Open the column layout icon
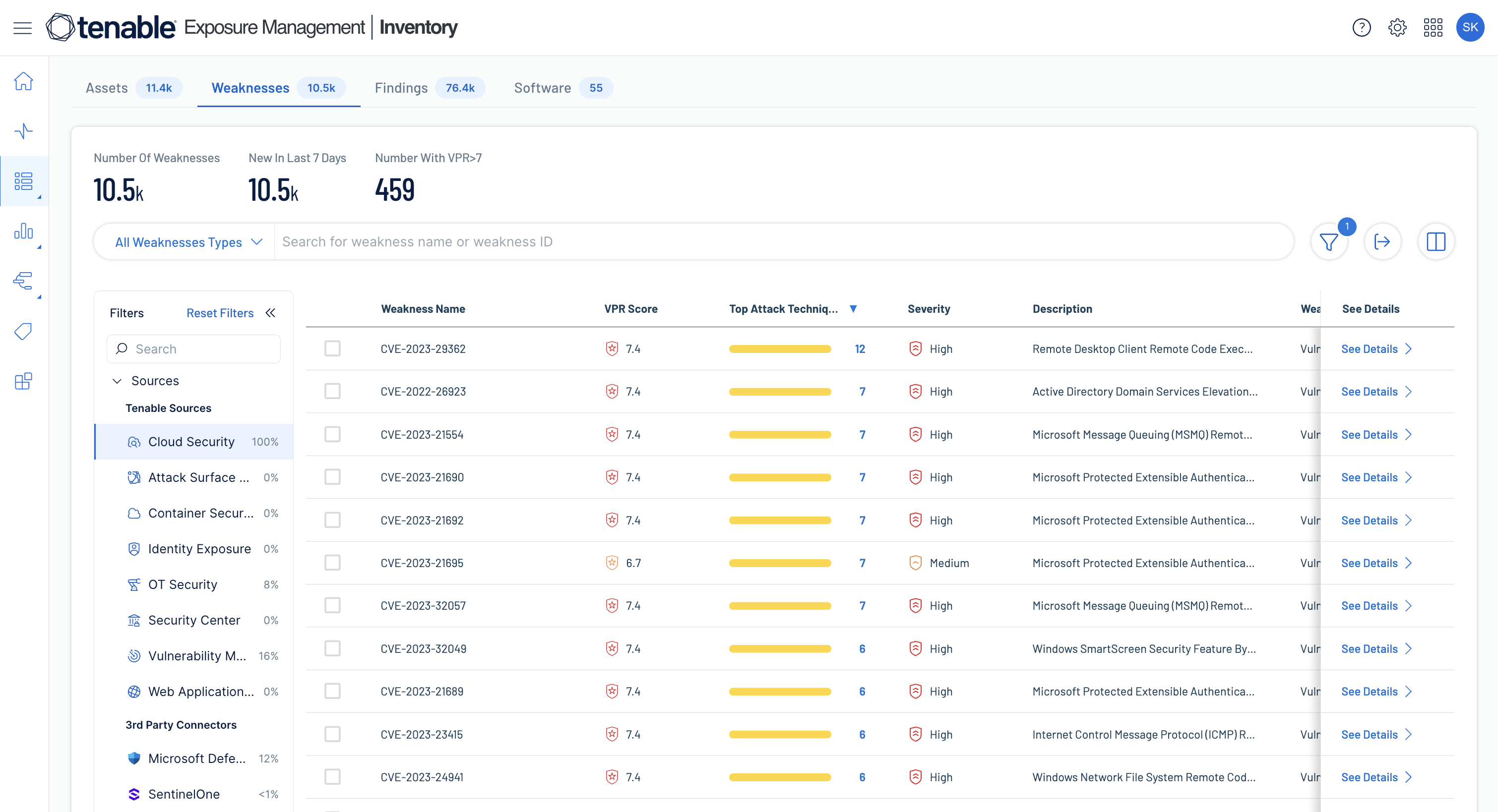The width and height of the screenshot is (1498, 812). pos(1435,242)
